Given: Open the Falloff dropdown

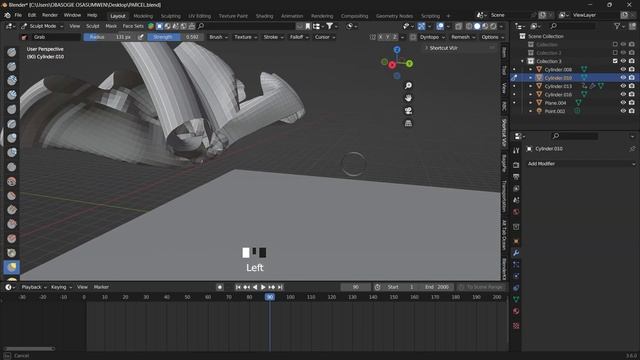Looking at the screenshot, I should pyautogui.click(x=299, y=37).
